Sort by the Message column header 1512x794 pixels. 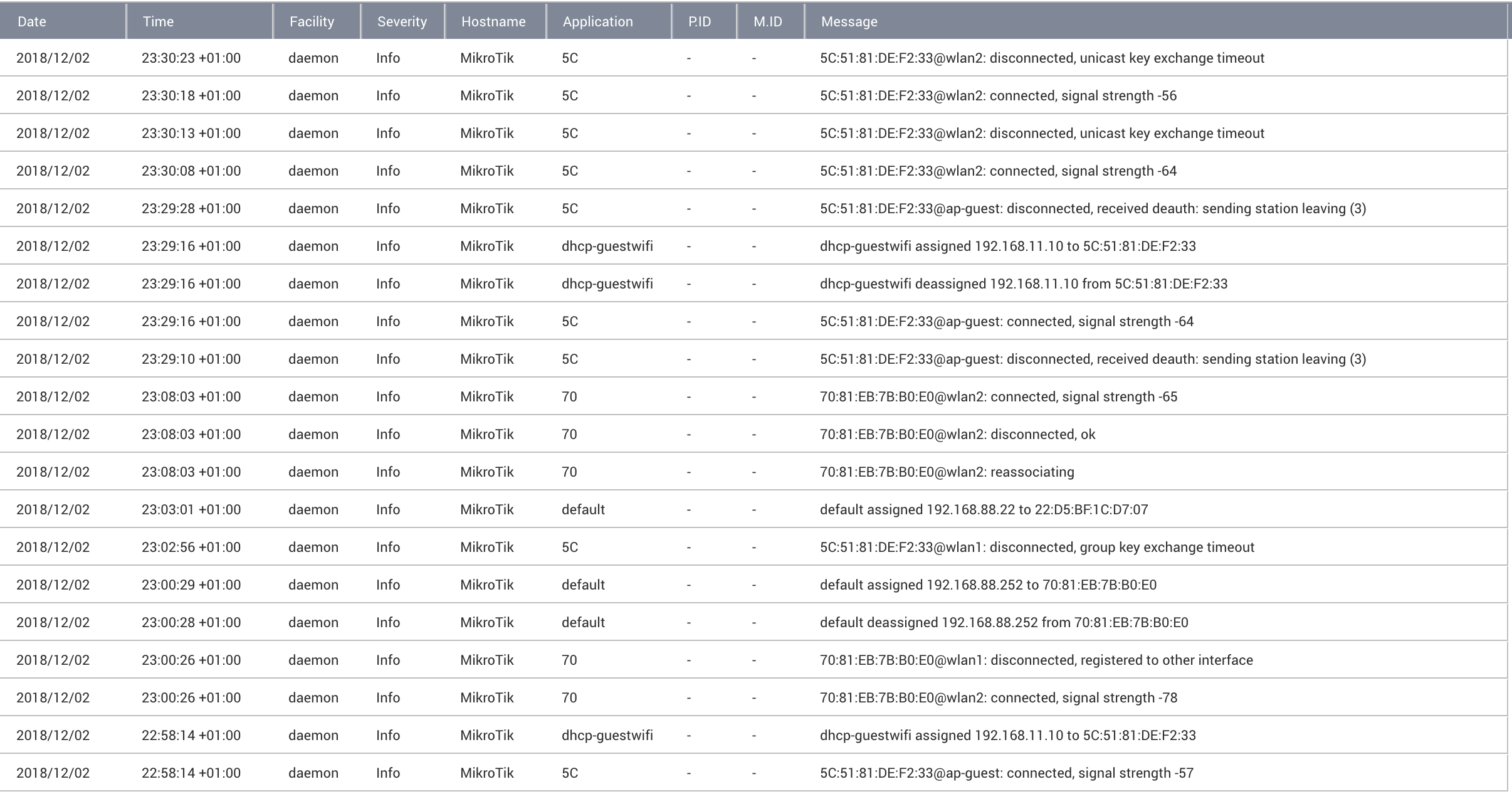click(1156, 21)
